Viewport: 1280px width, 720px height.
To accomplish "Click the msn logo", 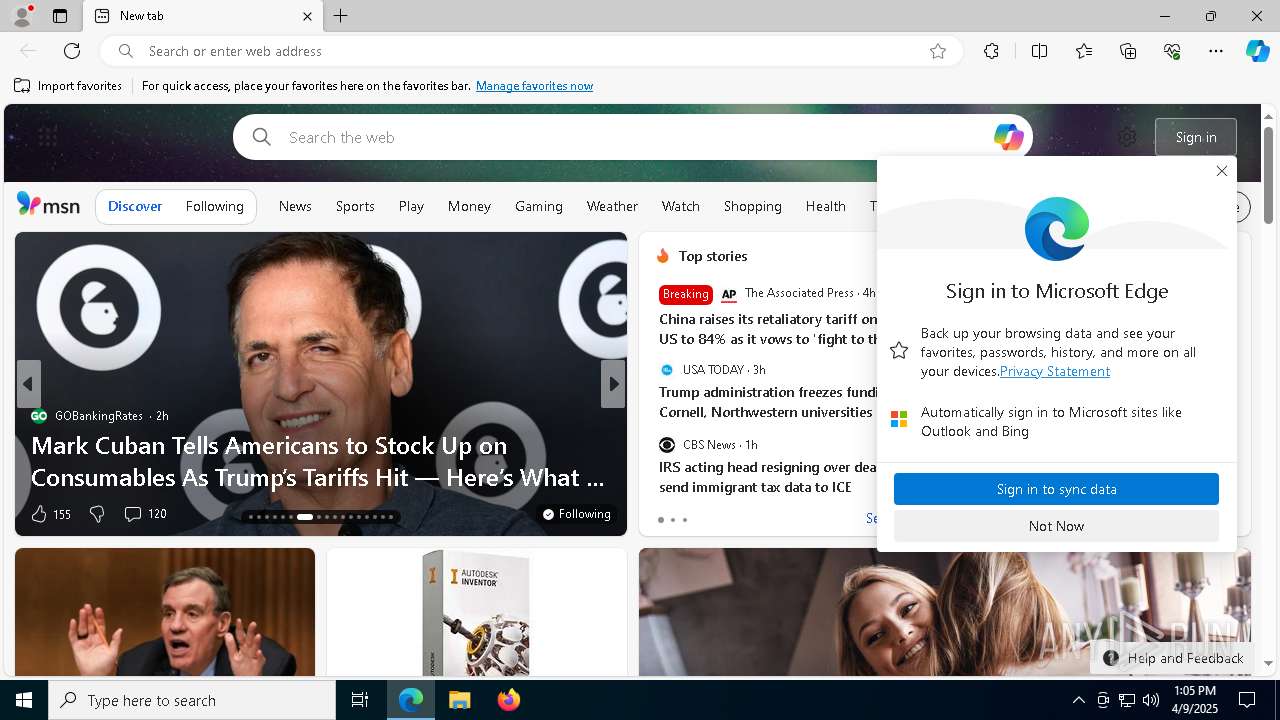I will tap(48, 205).
